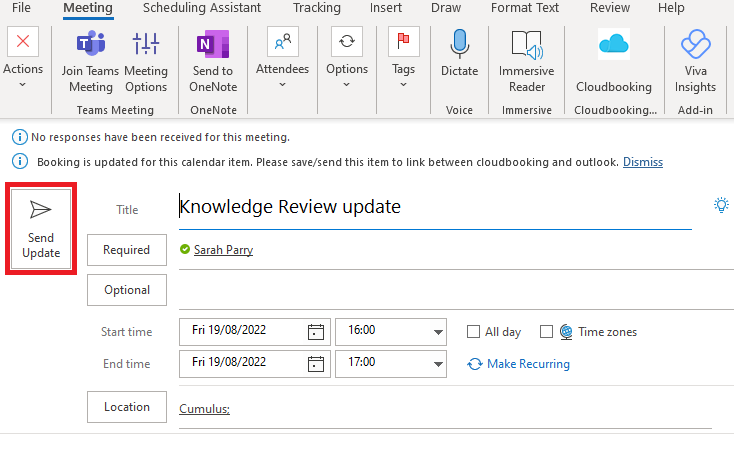Click the Attendees people icon

point(283,41)
